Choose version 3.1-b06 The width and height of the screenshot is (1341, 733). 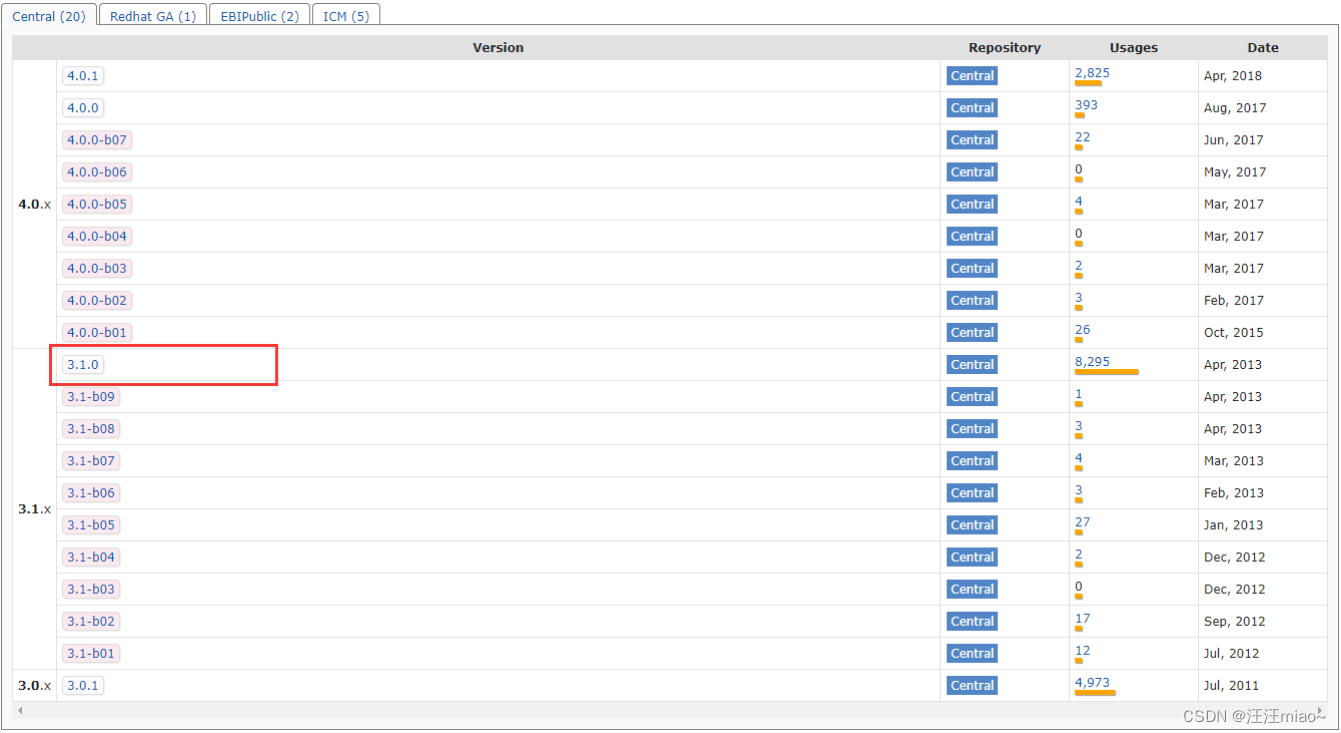tap(91, 493)
